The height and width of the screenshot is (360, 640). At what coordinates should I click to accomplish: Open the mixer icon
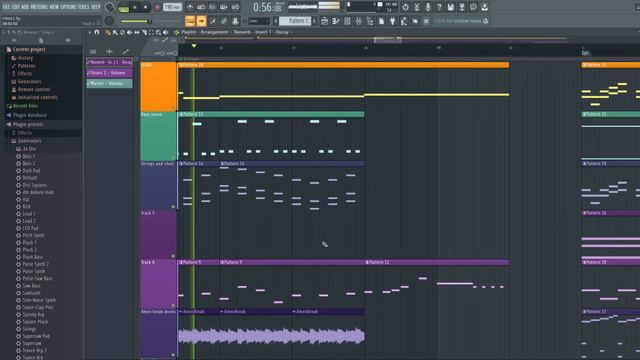point(358,21)
